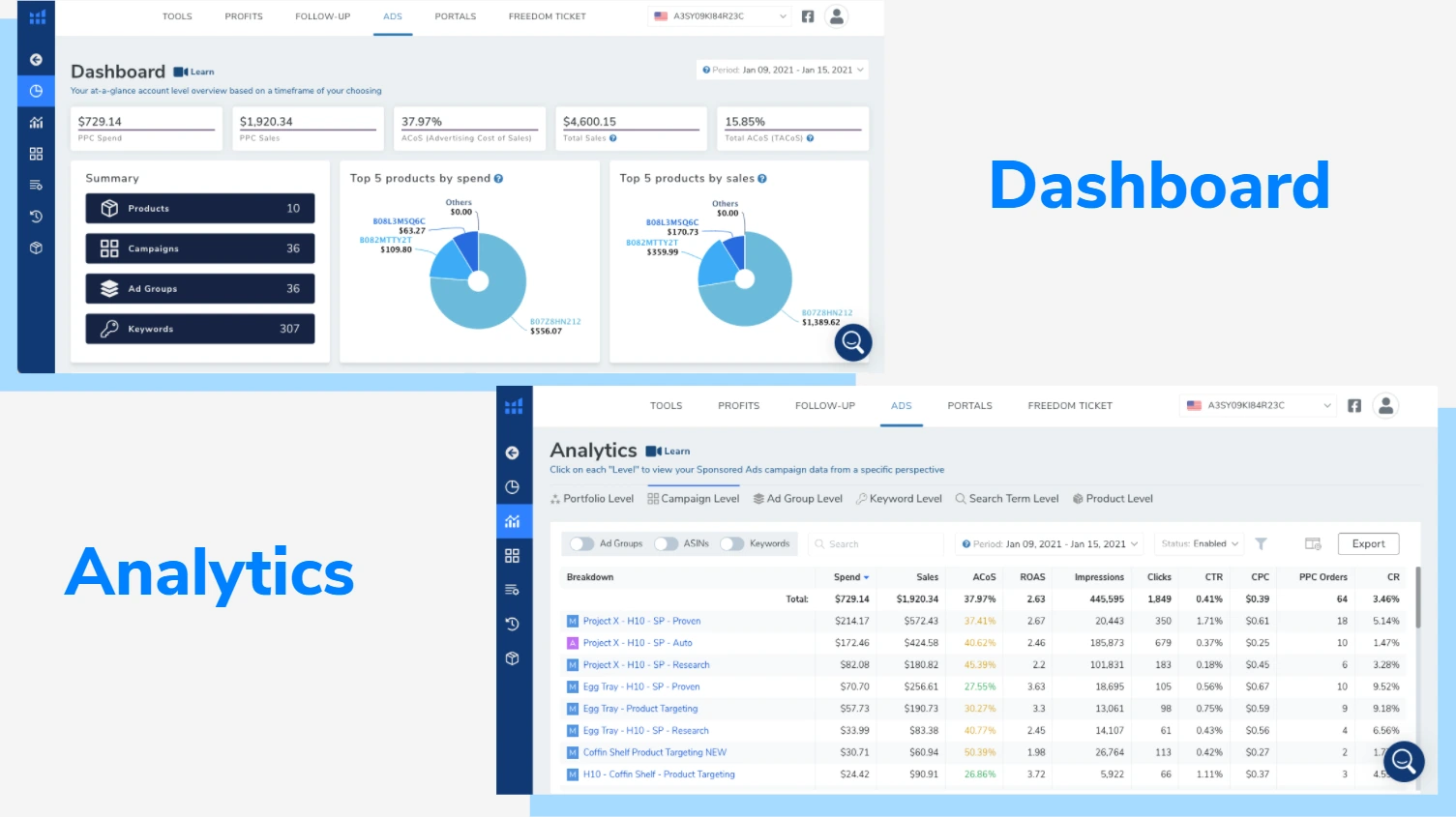This screenshot has height=817, width=1456.
Task: Click the filter funnel icon in Analytics toolbar
Action: click(1261, 544)
